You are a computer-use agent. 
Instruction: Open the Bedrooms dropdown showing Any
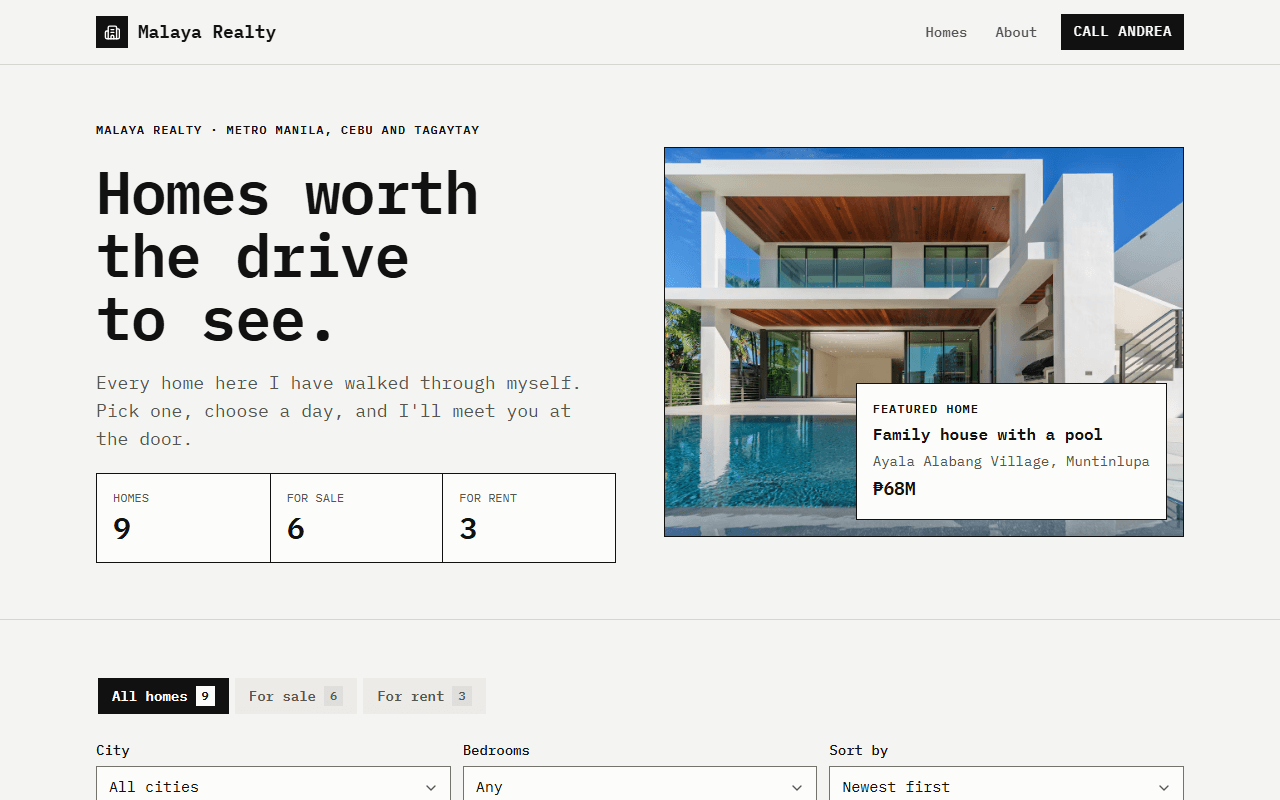point(640,786)
